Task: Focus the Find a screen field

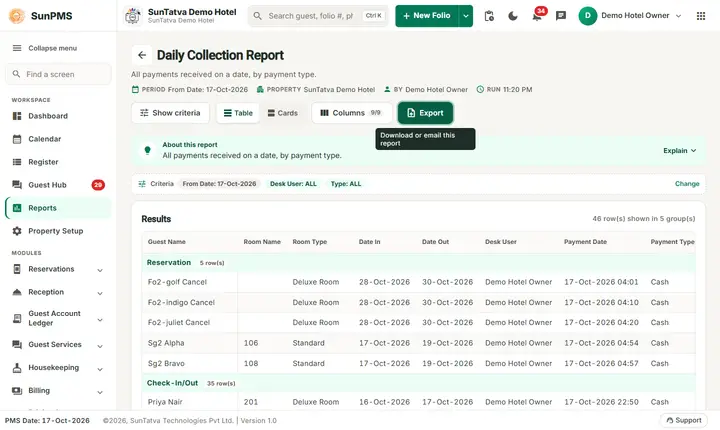Action: point(58,74)
